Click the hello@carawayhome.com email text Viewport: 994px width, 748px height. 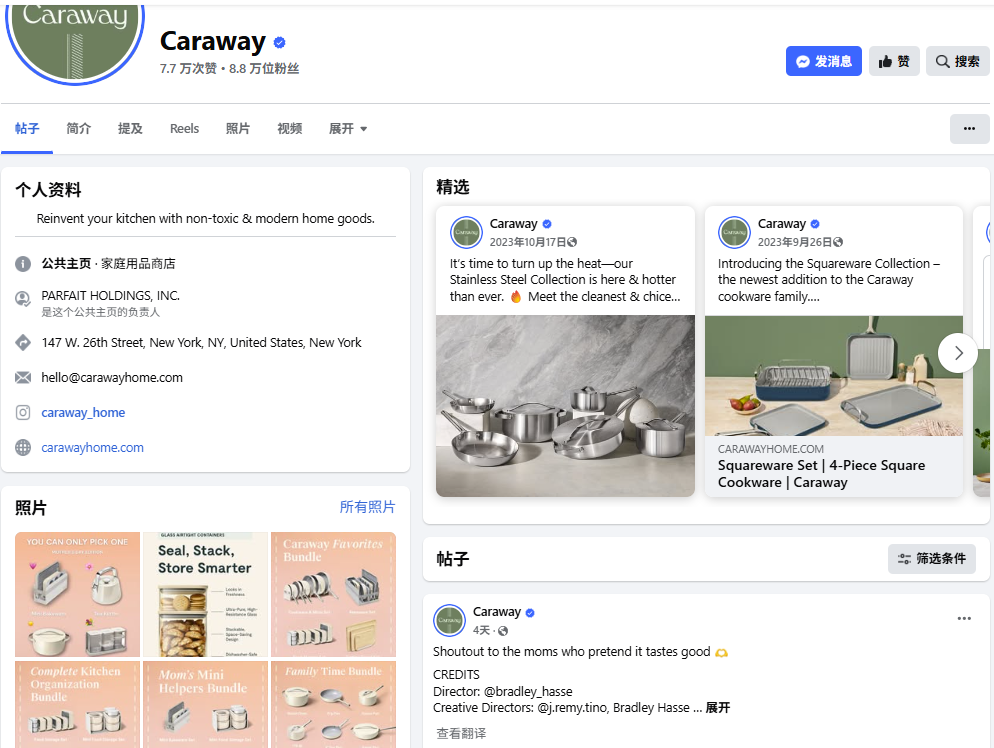tap(112, 378)
